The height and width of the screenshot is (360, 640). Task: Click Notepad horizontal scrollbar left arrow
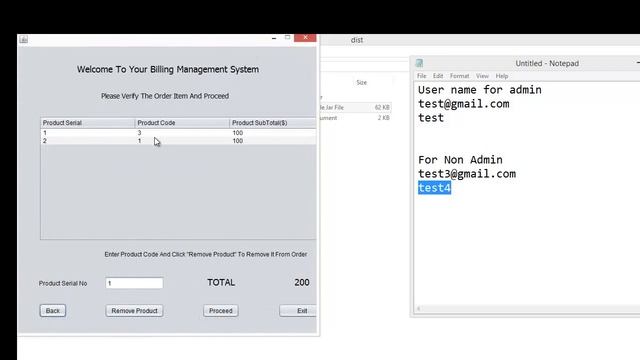point(418,309)
